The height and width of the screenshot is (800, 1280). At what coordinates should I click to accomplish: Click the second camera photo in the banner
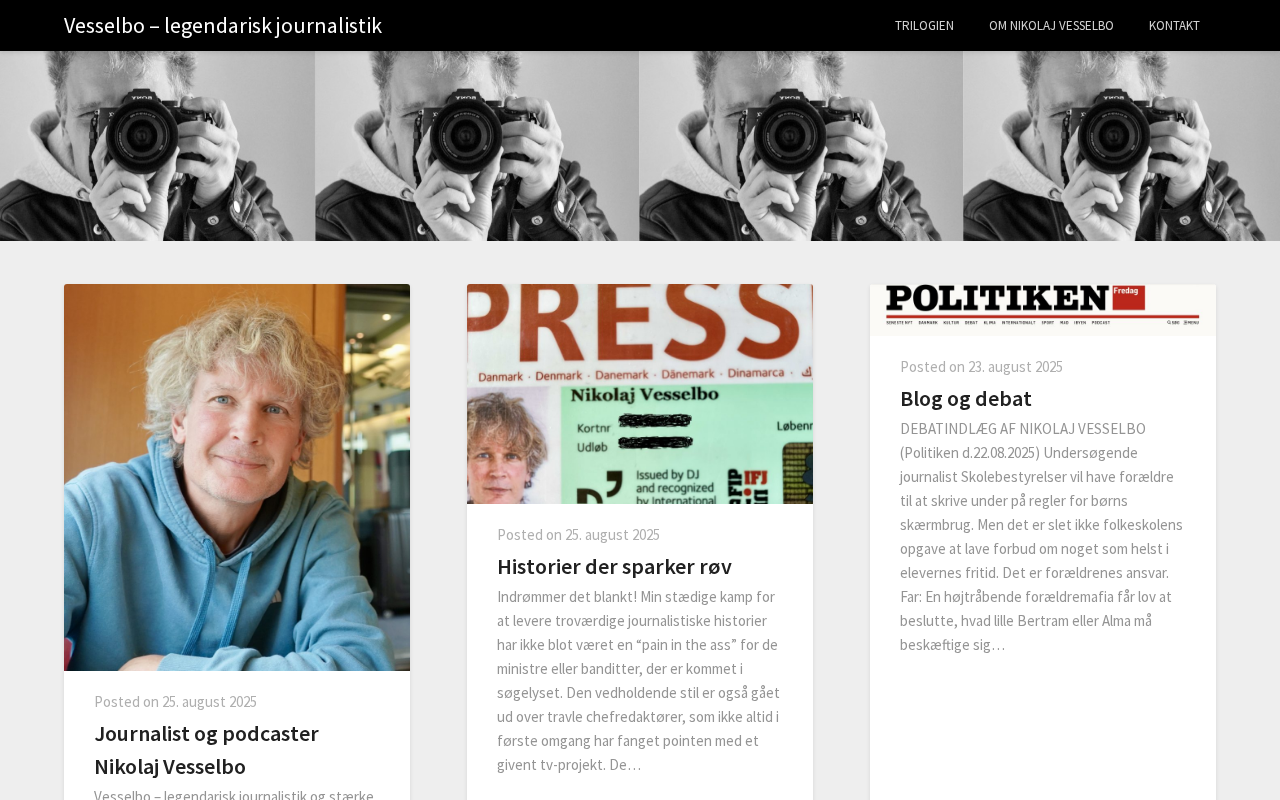pos(477,146)
